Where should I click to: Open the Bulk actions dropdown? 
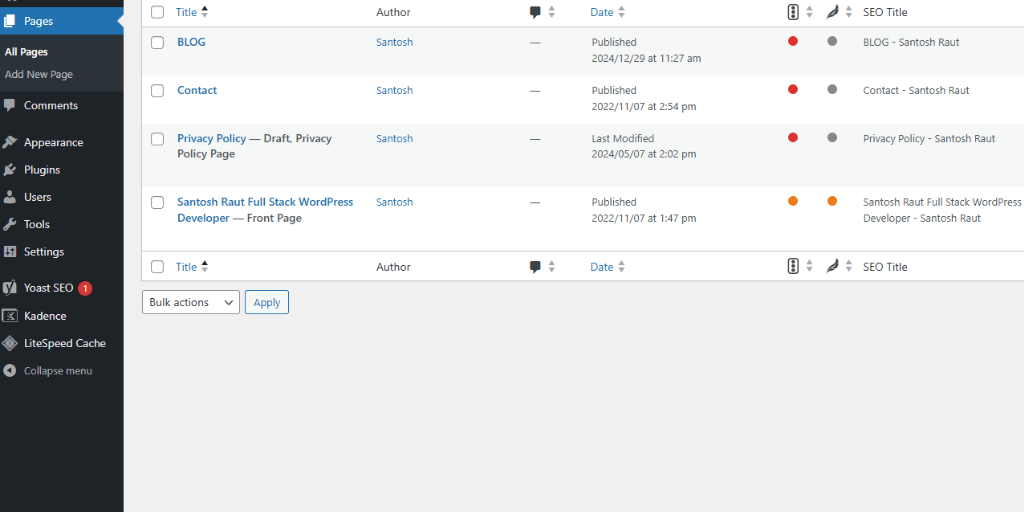(x=191, y=302)
